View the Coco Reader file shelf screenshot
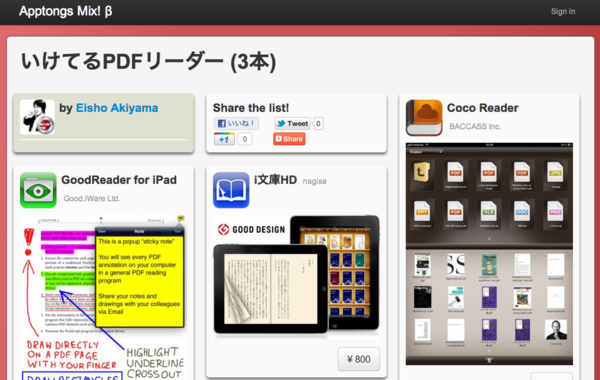Viewport: 600px width, 380px height. tap(489, 254)
